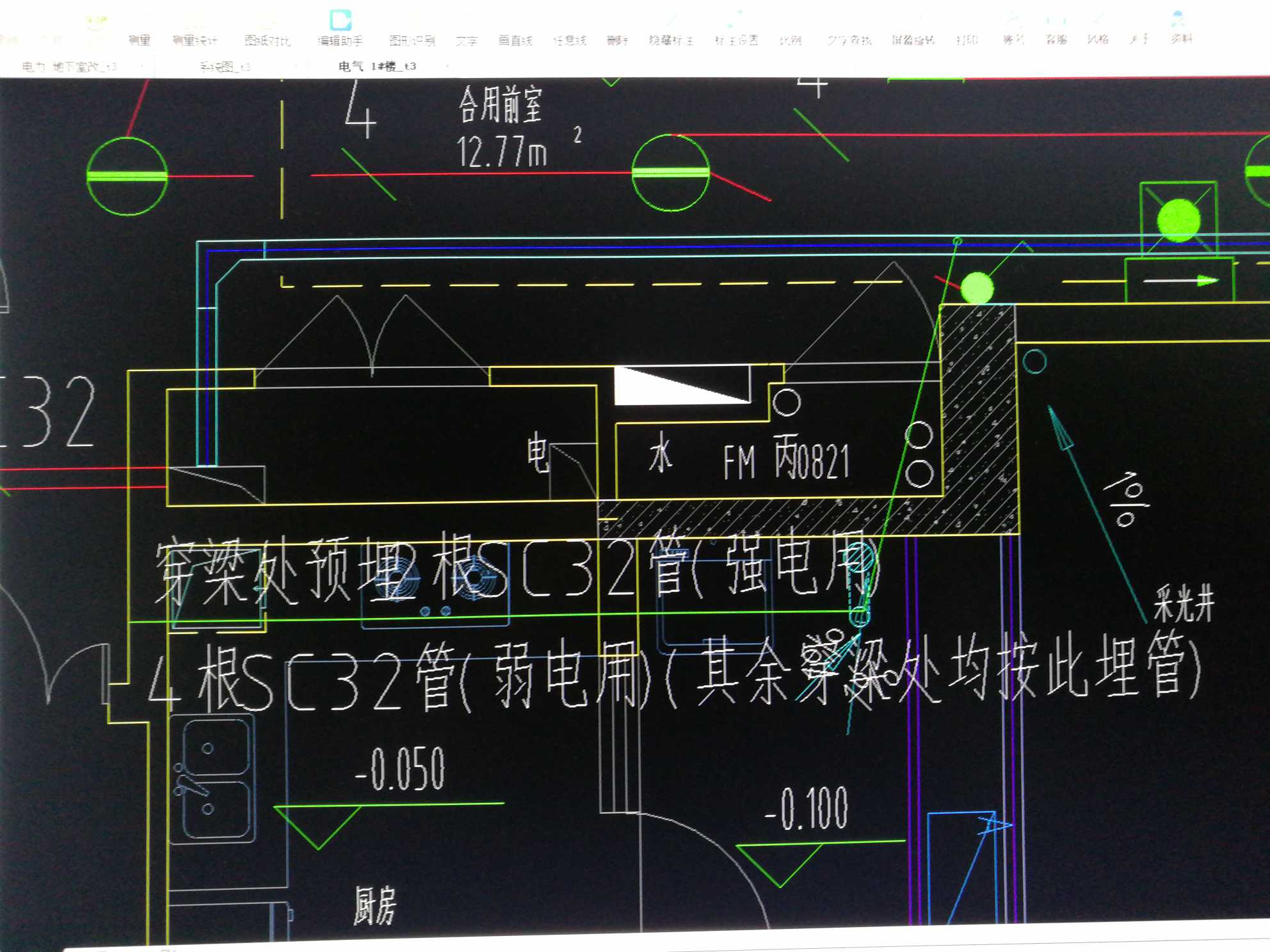Switch to the 系统图_t3 drawing tab

point(225,66)
